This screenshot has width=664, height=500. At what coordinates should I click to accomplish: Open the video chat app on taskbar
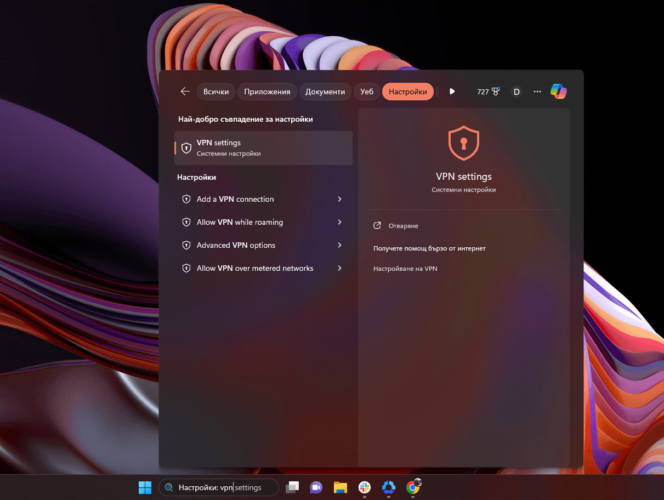[x=316, y=487]
